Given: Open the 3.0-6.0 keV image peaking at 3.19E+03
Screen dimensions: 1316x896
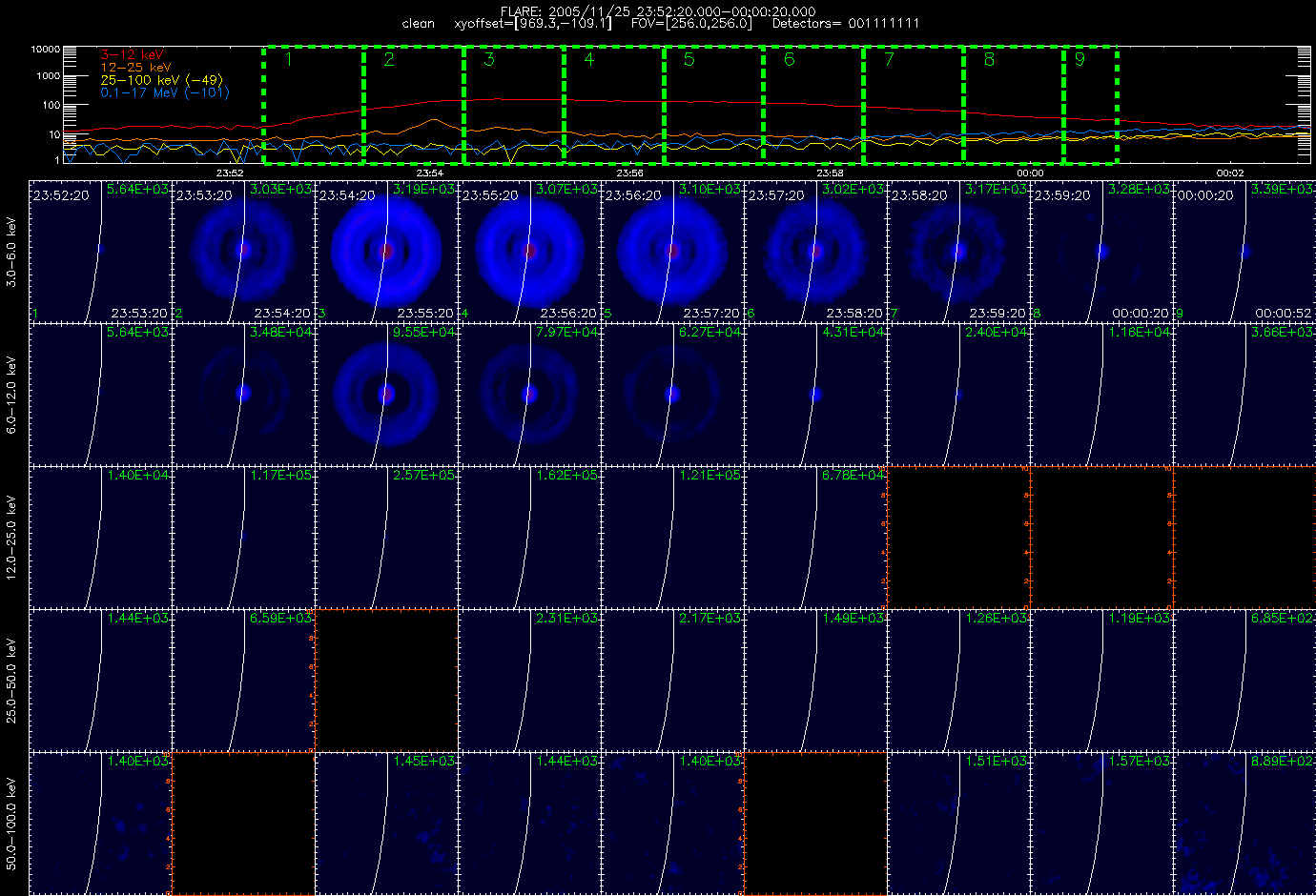Looking at the screenshot, I should 386,251.
